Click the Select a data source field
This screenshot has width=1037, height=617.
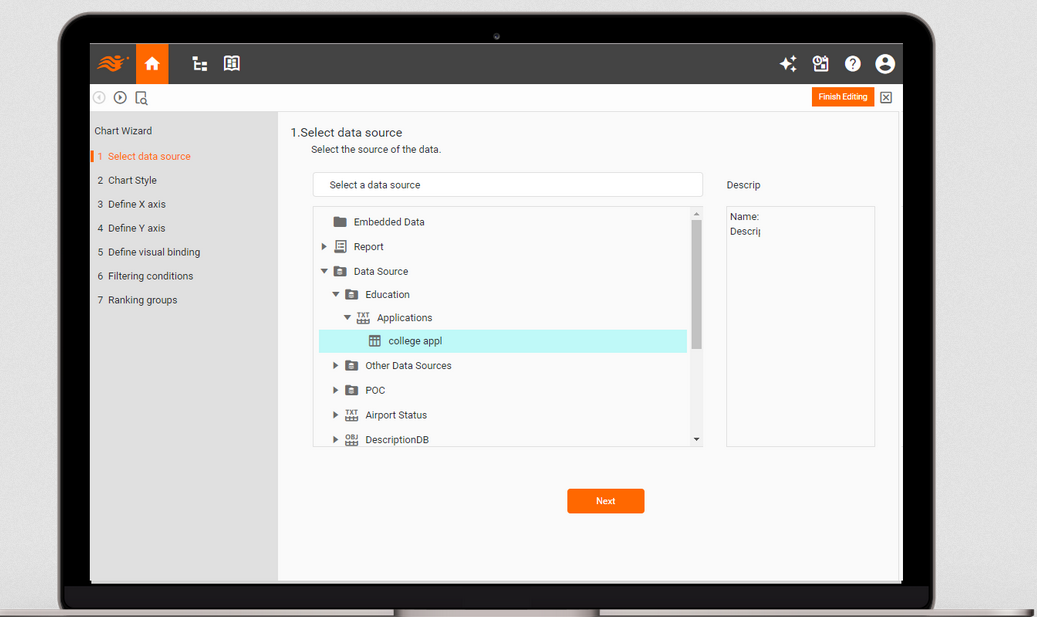point(507,185)
